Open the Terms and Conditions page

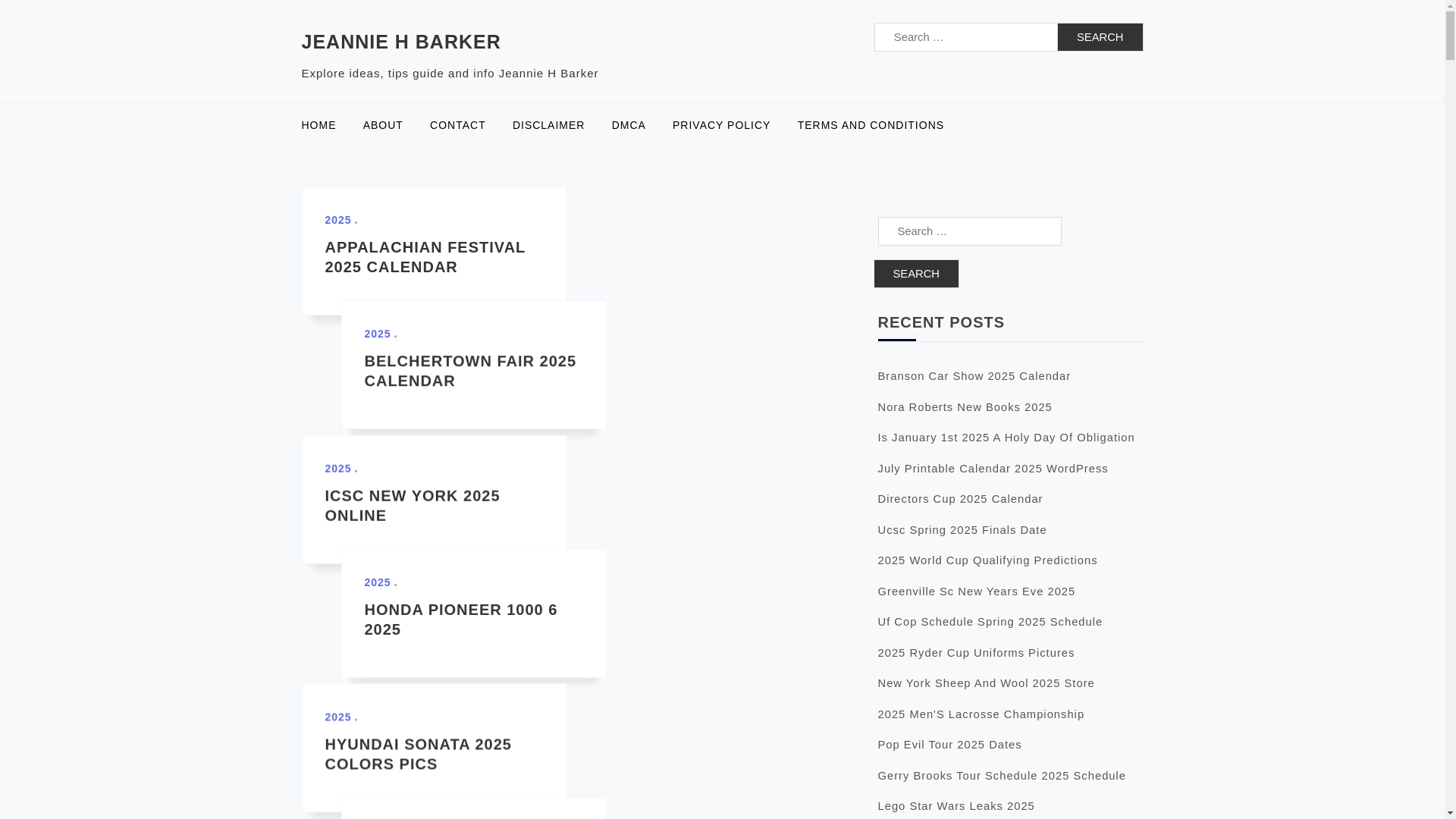[x=871, y=125]
